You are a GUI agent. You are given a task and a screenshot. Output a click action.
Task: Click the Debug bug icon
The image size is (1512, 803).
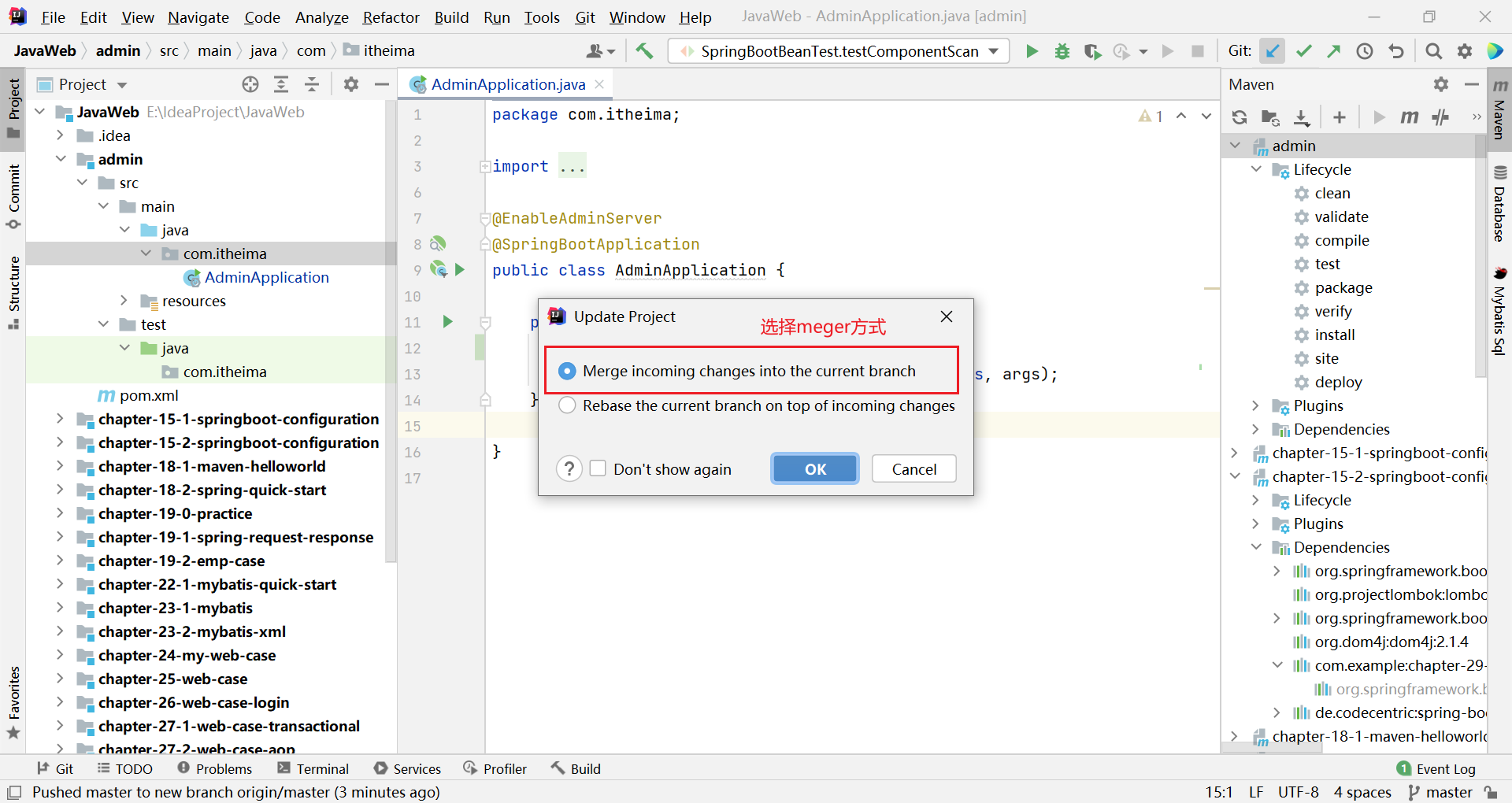1062,51
